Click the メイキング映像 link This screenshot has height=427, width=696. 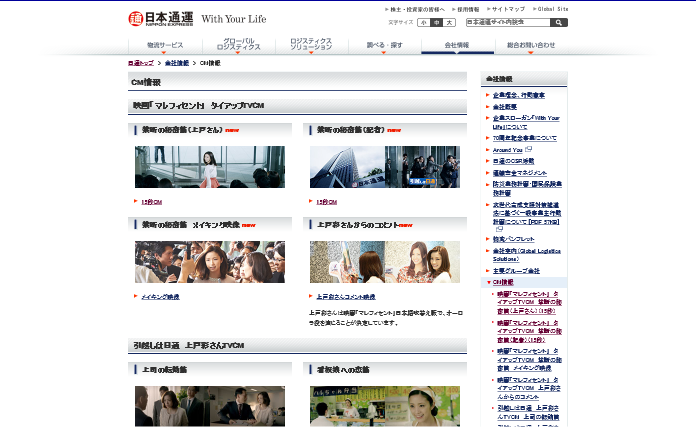coord(160,297)
